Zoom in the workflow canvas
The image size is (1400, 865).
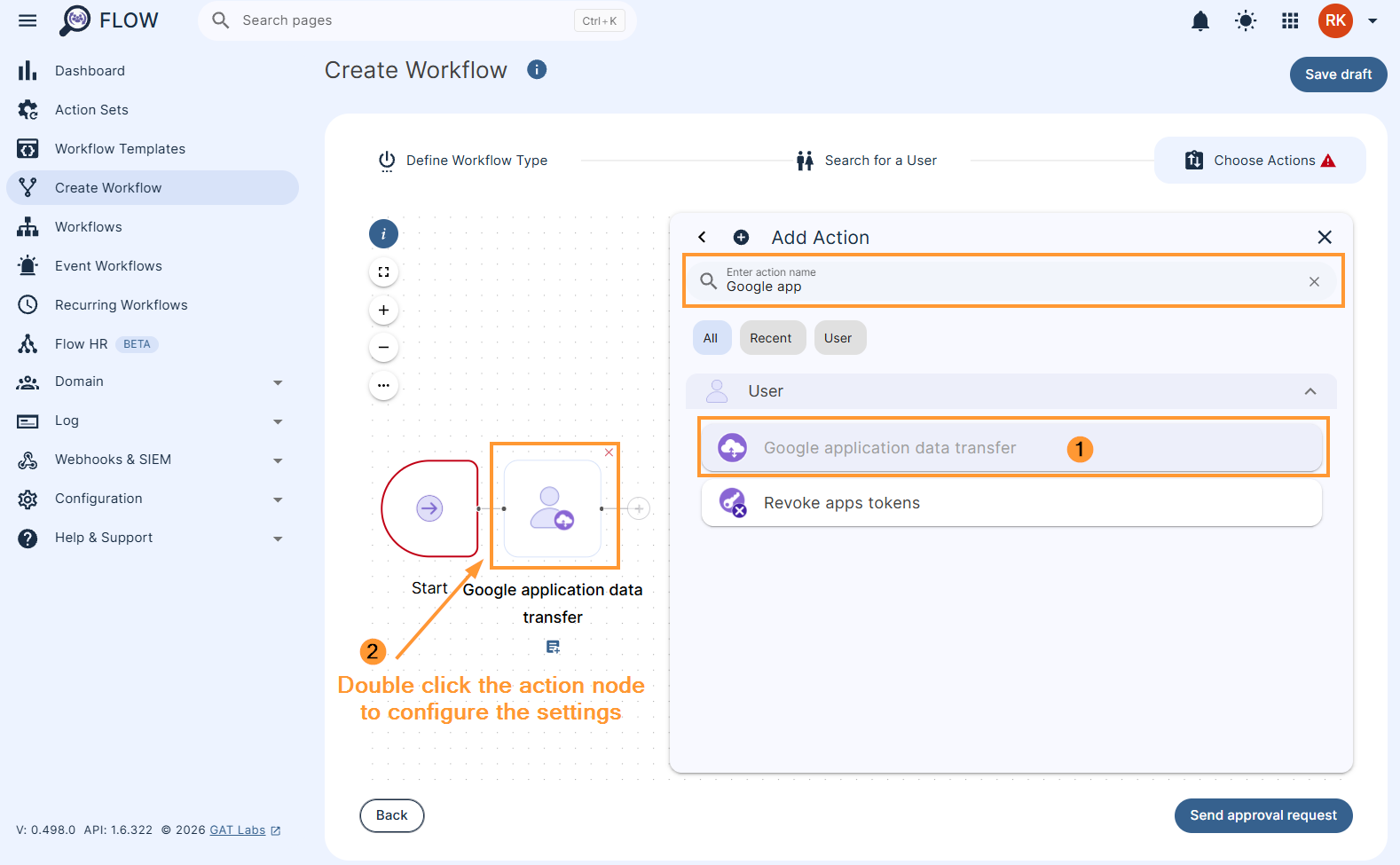[383, 311]
